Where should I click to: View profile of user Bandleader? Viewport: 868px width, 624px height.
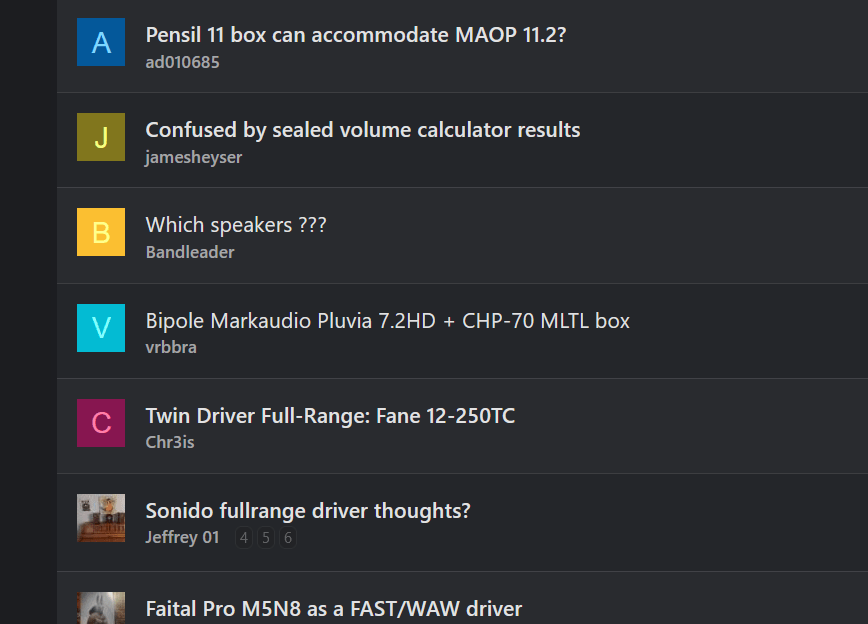click(190, 252)
